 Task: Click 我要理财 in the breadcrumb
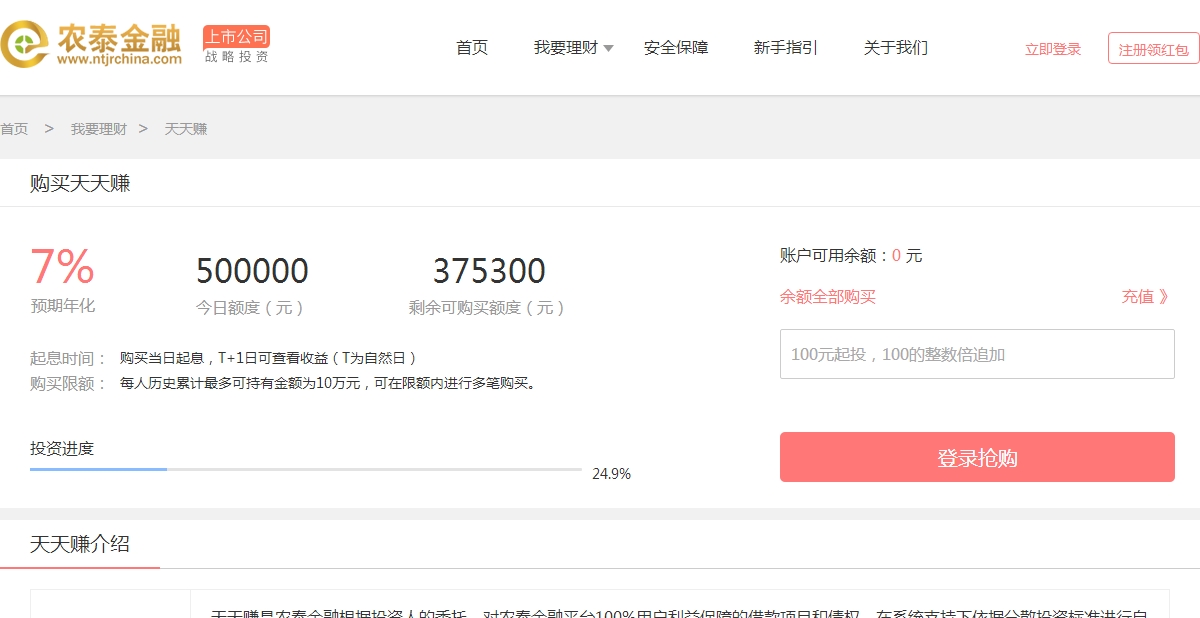point(99,129)
